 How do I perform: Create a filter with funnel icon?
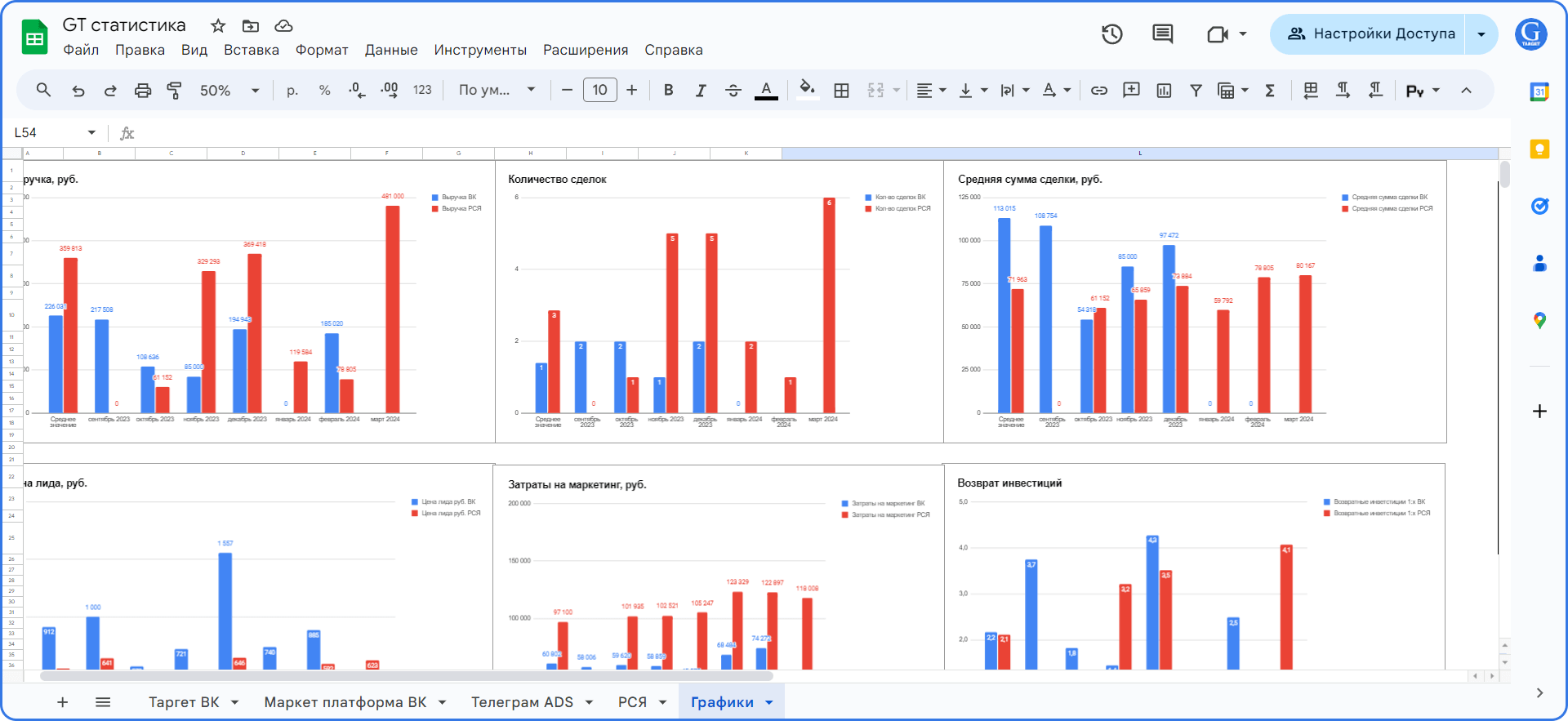click(1196, 91)
